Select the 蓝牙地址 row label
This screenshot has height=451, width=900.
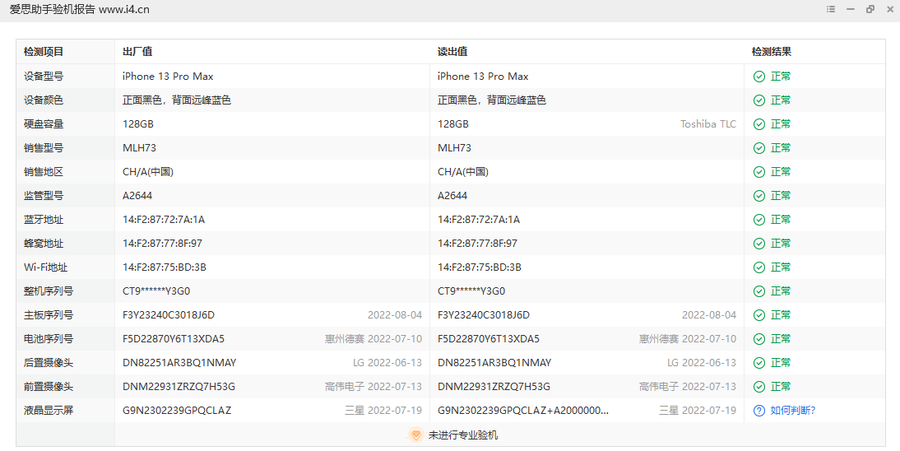tap(44, 220)
